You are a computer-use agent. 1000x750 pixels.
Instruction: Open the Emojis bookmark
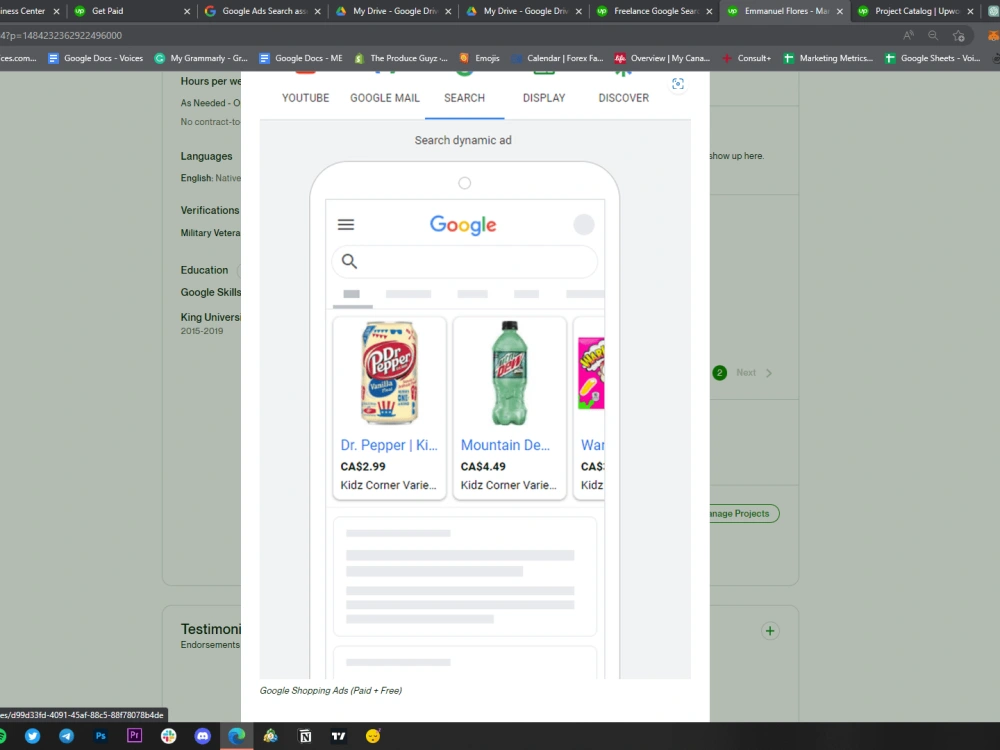(x=480, y=58)
